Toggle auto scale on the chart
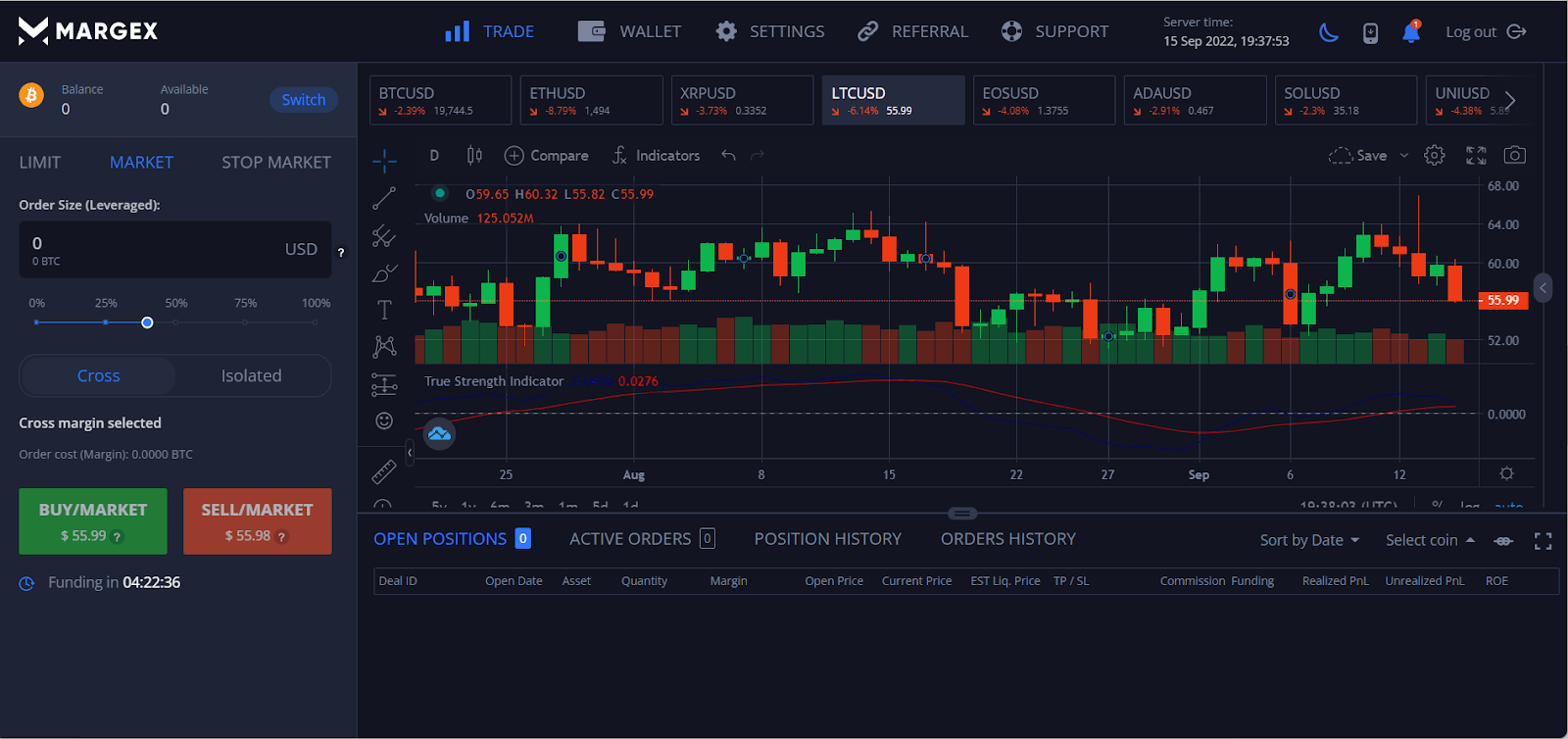The width and height of the screenshot is (1568, 739). [1508, 506]
